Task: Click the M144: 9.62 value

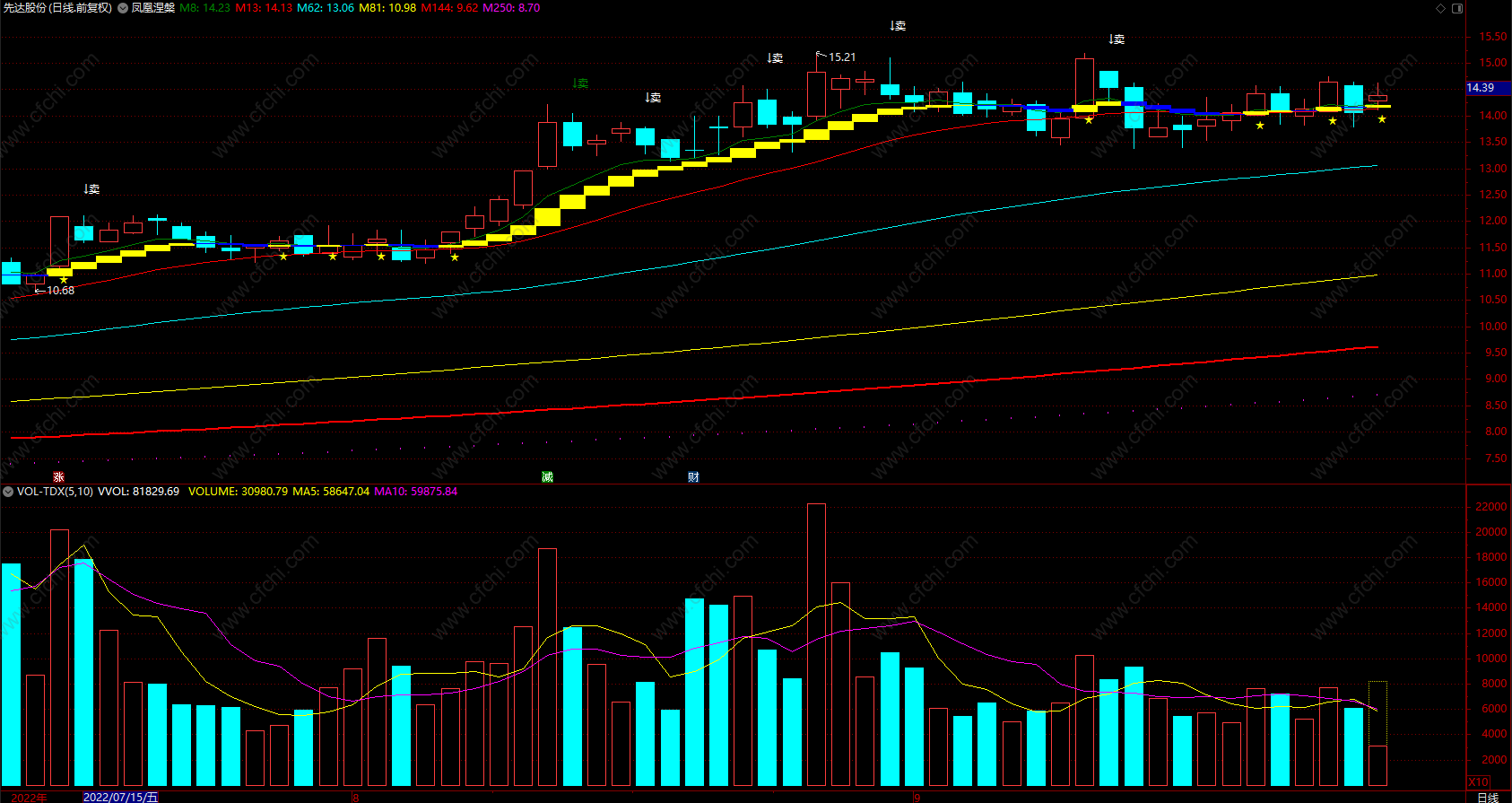Action: pos(449,8)
